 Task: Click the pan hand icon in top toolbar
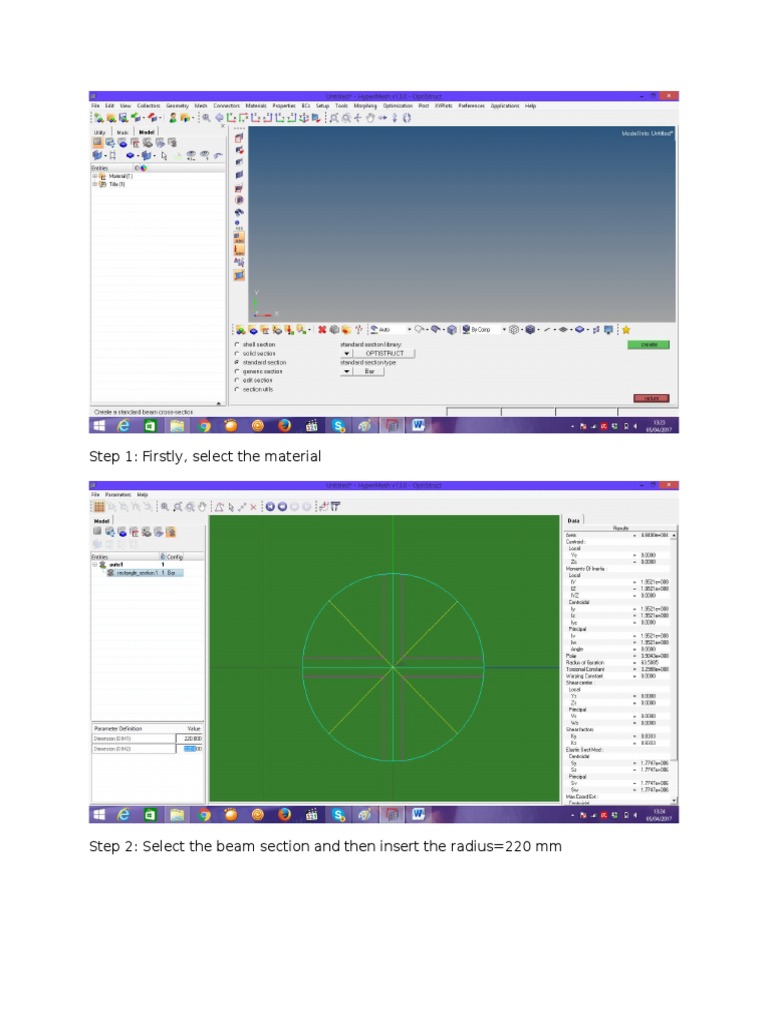click(370, 118)
